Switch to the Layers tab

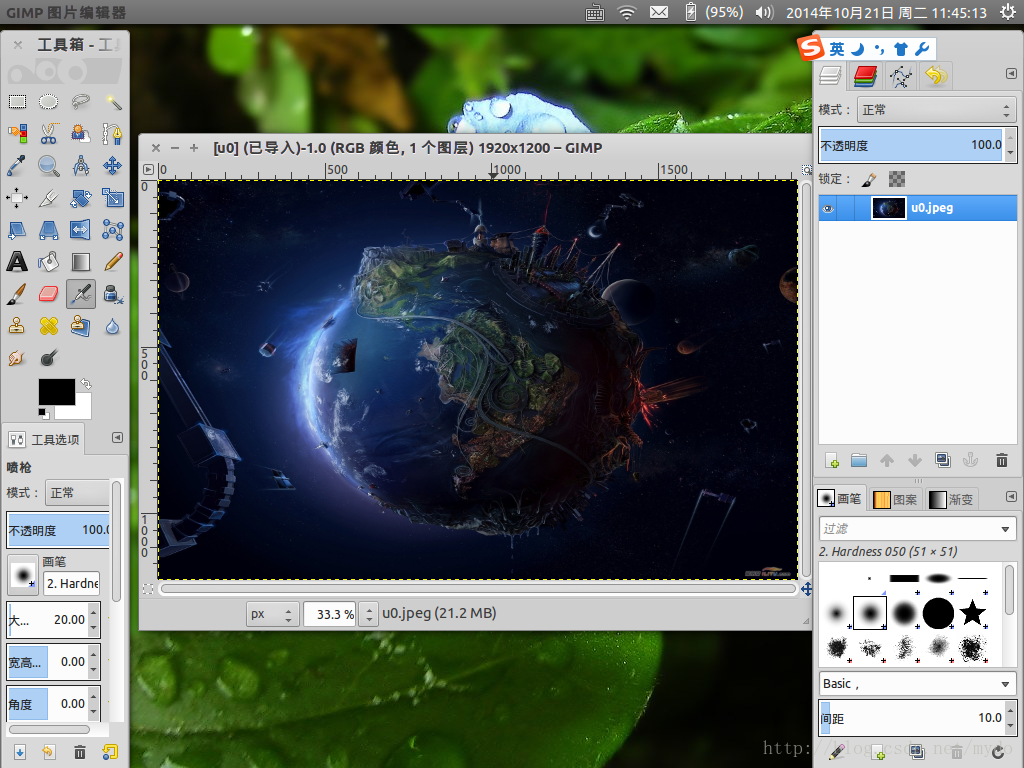pyautogui.click(x=830, y=76)
